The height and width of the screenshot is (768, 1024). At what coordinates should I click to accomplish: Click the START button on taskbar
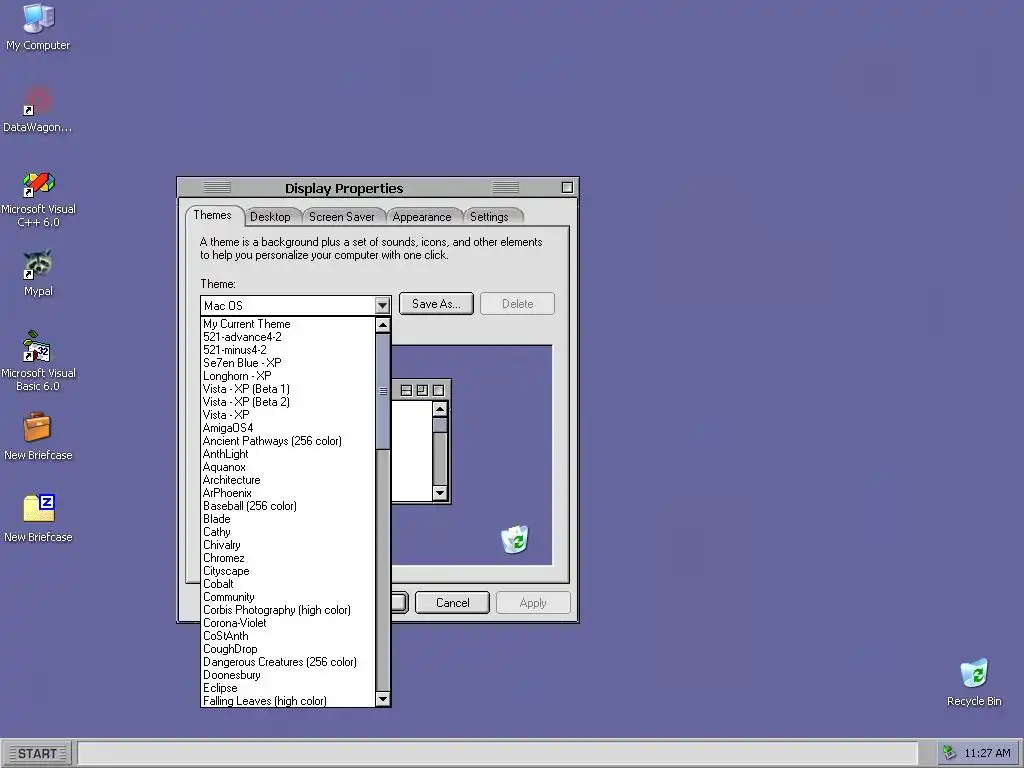point(38,754)
